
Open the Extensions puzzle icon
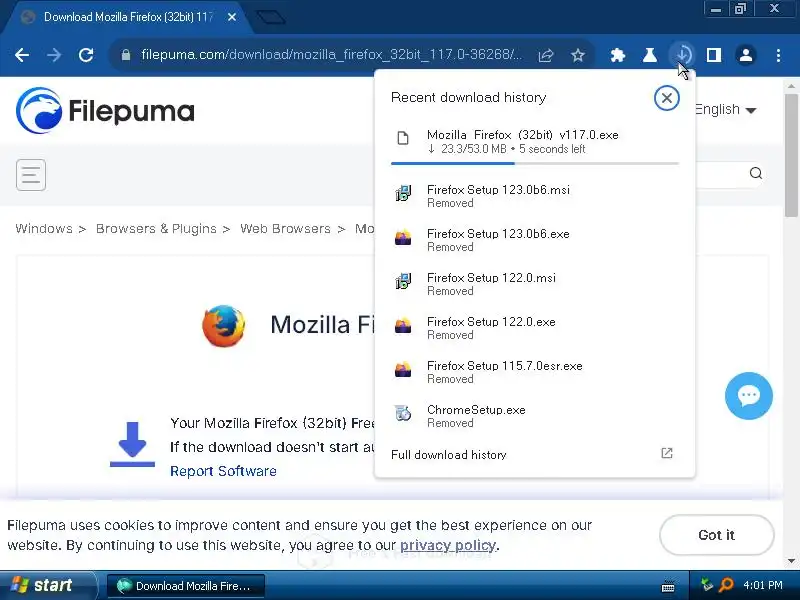click(618, 55)
